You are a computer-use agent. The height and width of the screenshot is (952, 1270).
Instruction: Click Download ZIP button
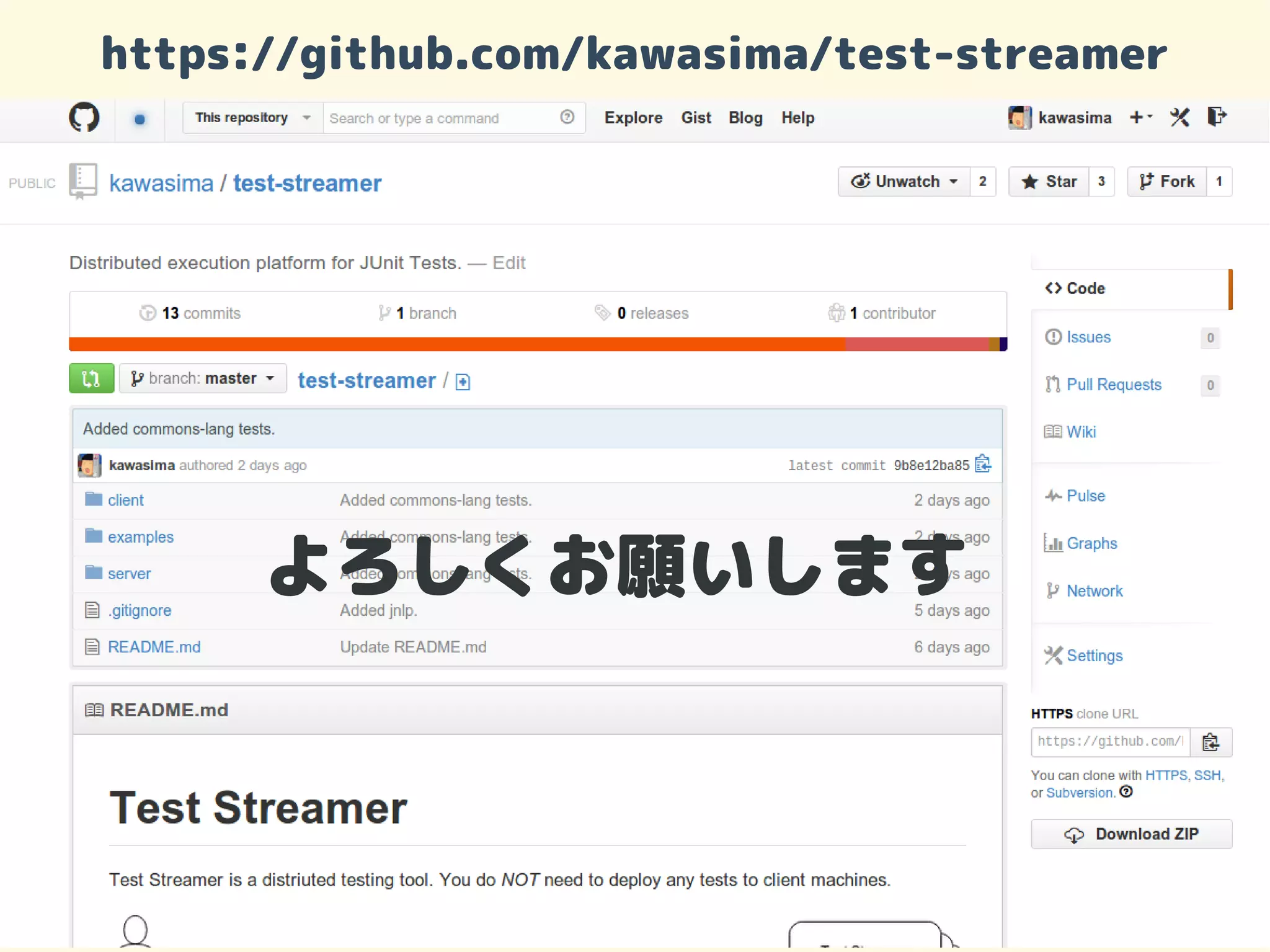[1131, 834]
